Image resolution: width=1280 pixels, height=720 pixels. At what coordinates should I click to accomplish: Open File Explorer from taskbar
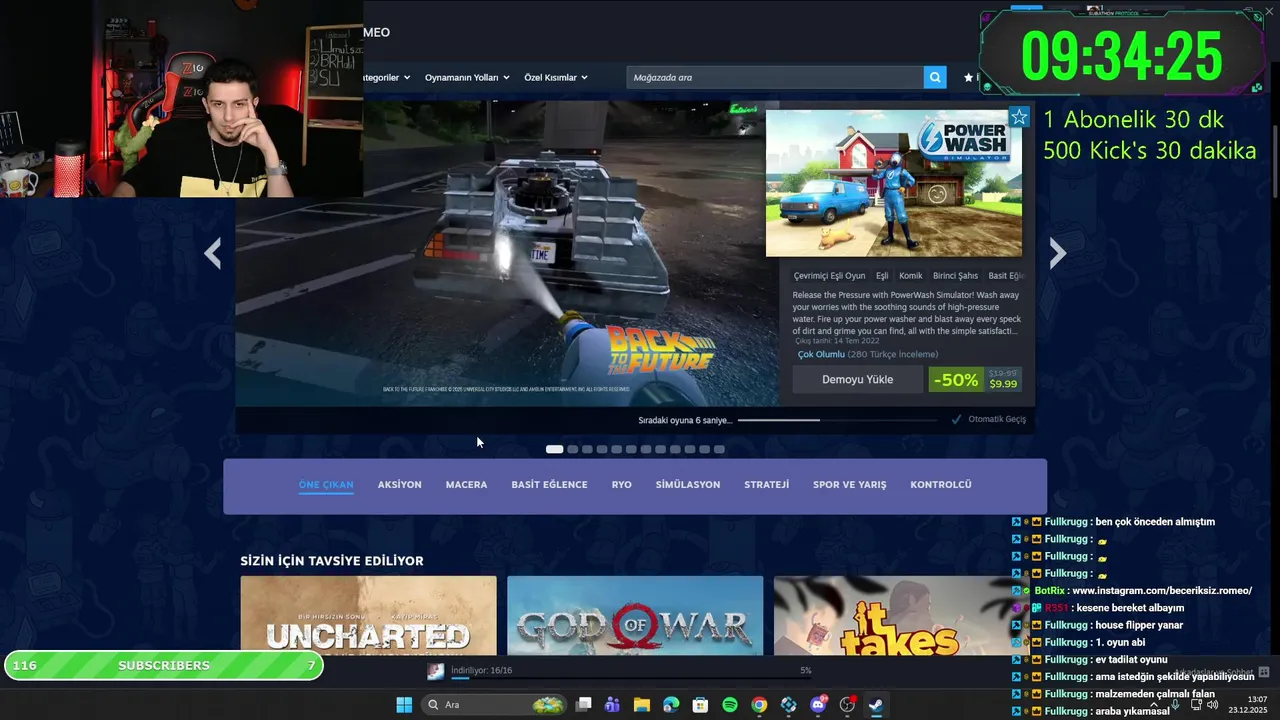pyautogui.click(x=641, y=705)
